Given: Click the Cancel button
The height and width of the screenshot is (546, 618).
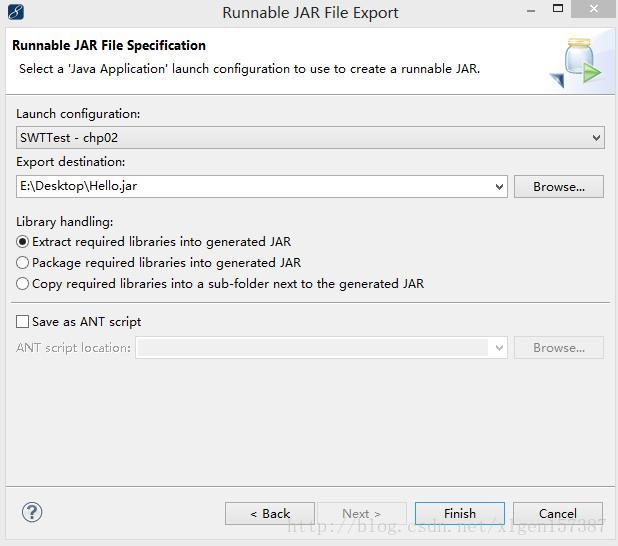Looking at the screenshot, I should pyautogui.click(x=558, y=513).
